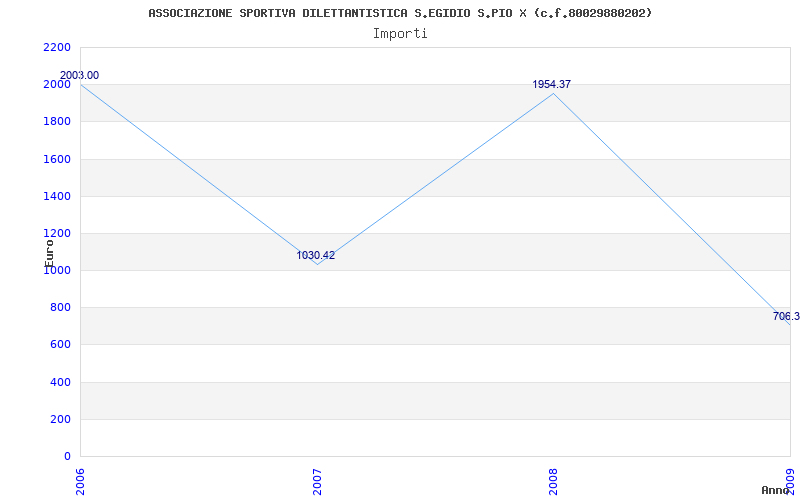The width and height of the screenshot is (800, 500).
Task: Click the 200 y-axis tick label
Action: (60, 419)
